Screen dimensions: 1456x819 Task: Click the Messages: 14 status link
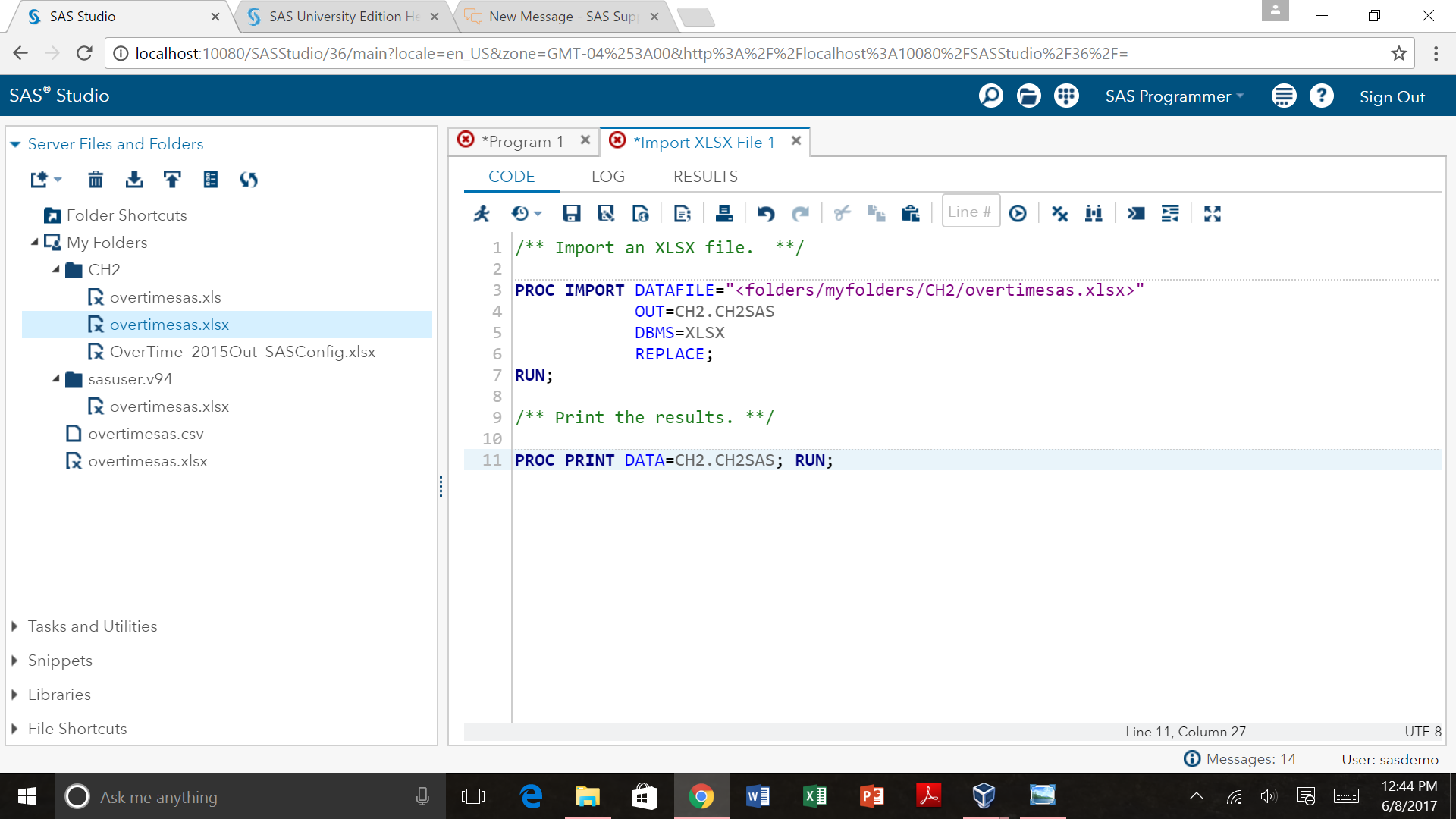(x=1250, y=759)
